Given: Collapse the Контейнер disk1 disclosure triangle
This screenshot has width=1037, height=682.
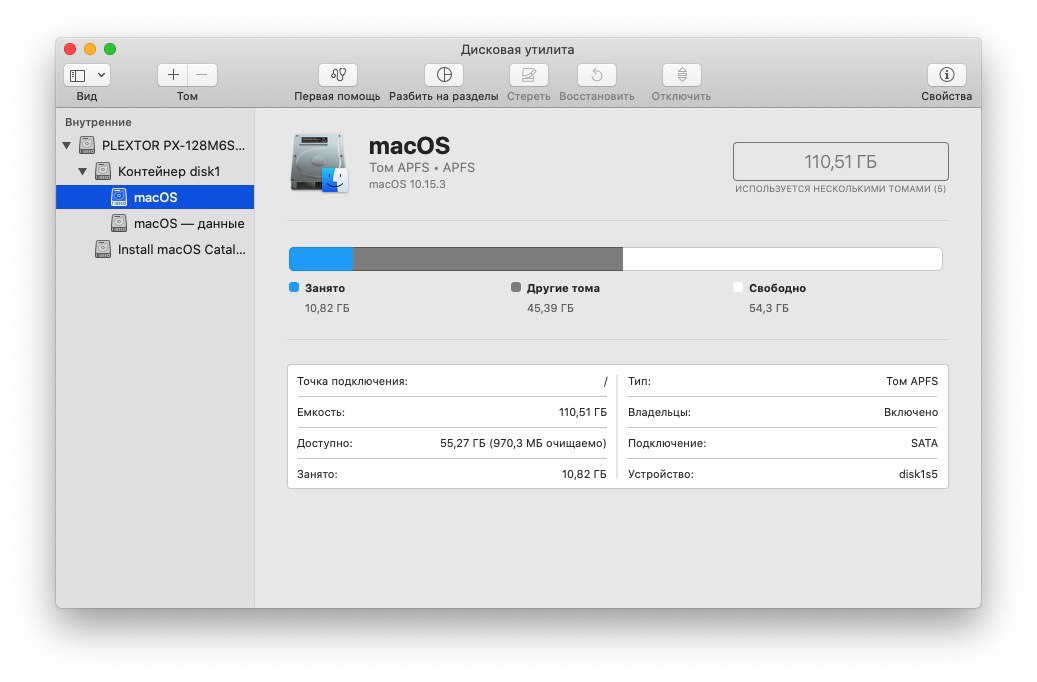Looking at the screenshot, I should [83, 171].
